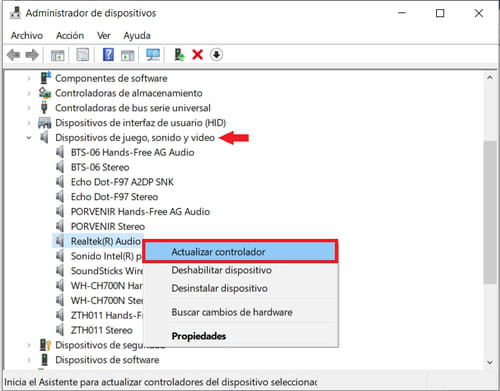
Task: Click the vertical scrollbar thumb
Action: click(x=490, y=212)
